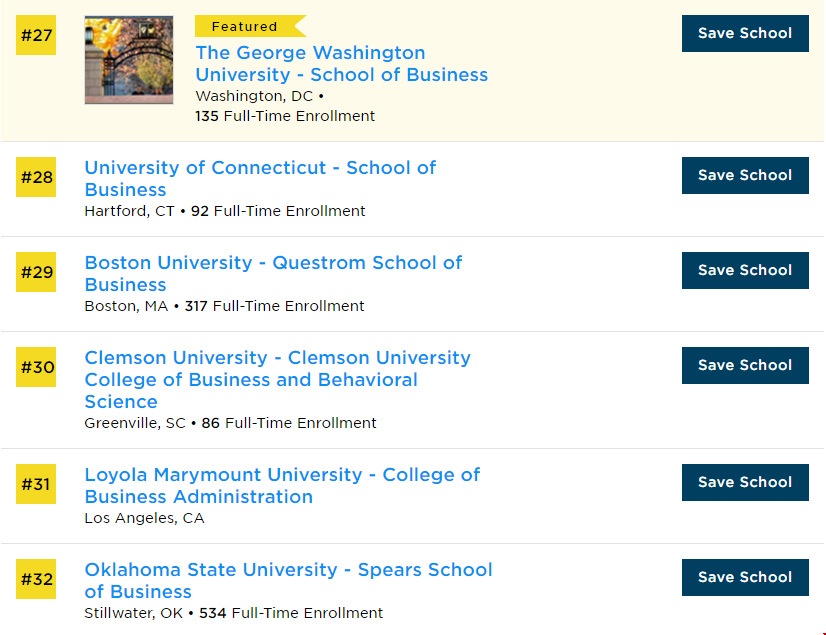This screenshot has width=826, height=635.
Task: Click the #28 ranking badge
Action: (37, 178)
